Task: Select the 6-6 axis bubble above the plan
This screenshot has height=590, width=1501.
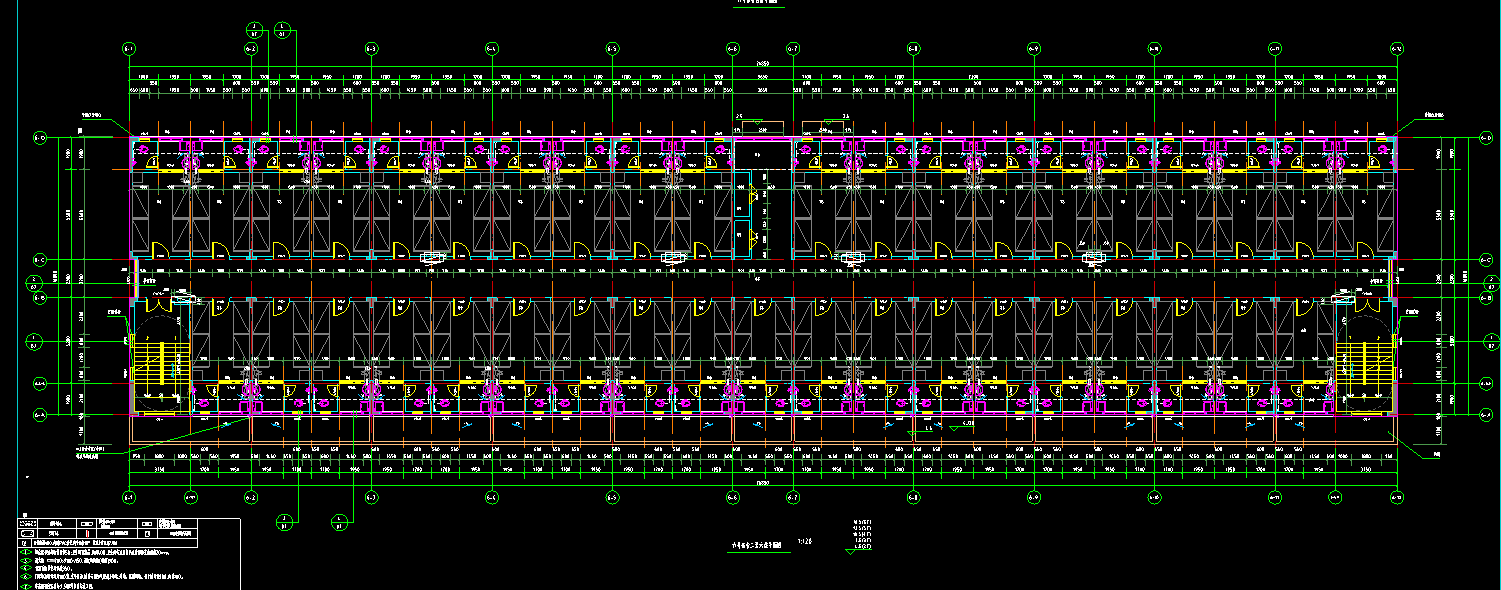Action: [x=732, y=48]
